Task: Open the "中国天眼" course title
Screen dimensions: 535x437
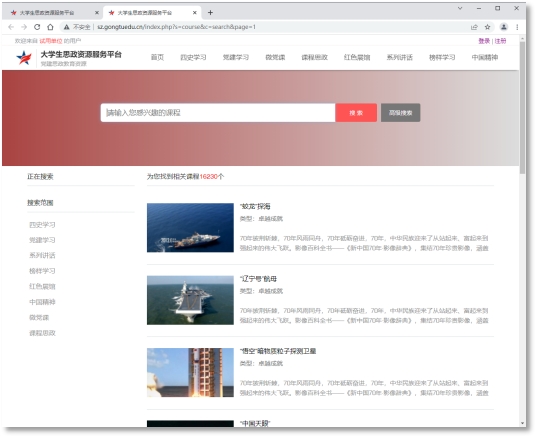Action: pyautogui.click(x=255, y=423)
